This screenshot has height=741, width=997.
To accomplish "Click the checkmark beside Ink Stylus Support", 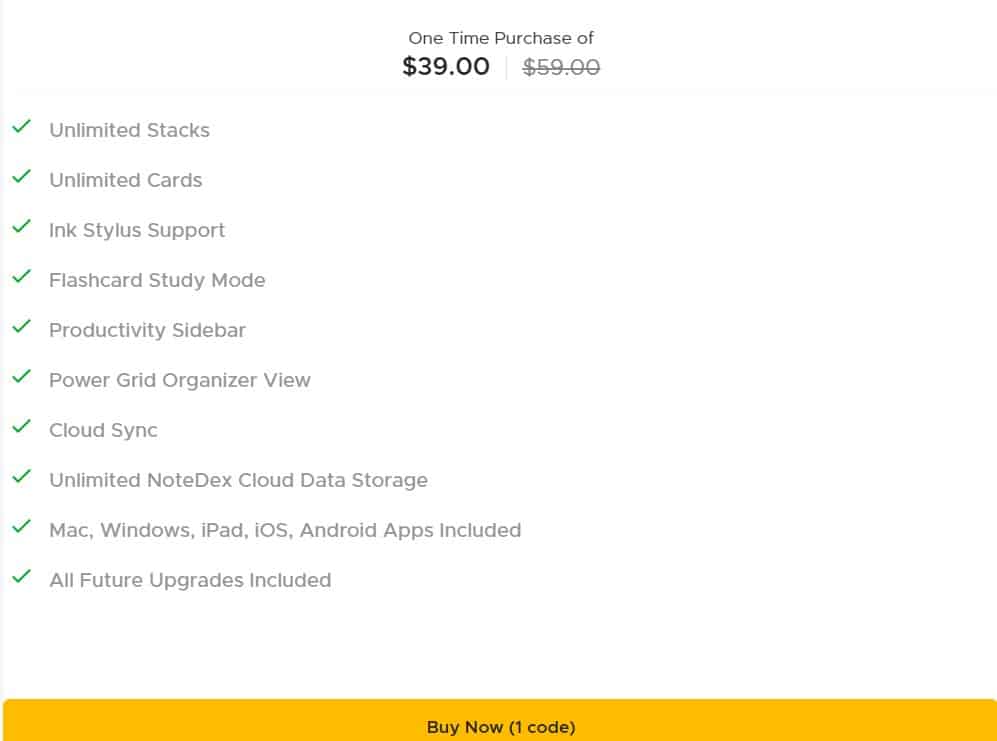I will pyautogui.click(x=20, y=228).
